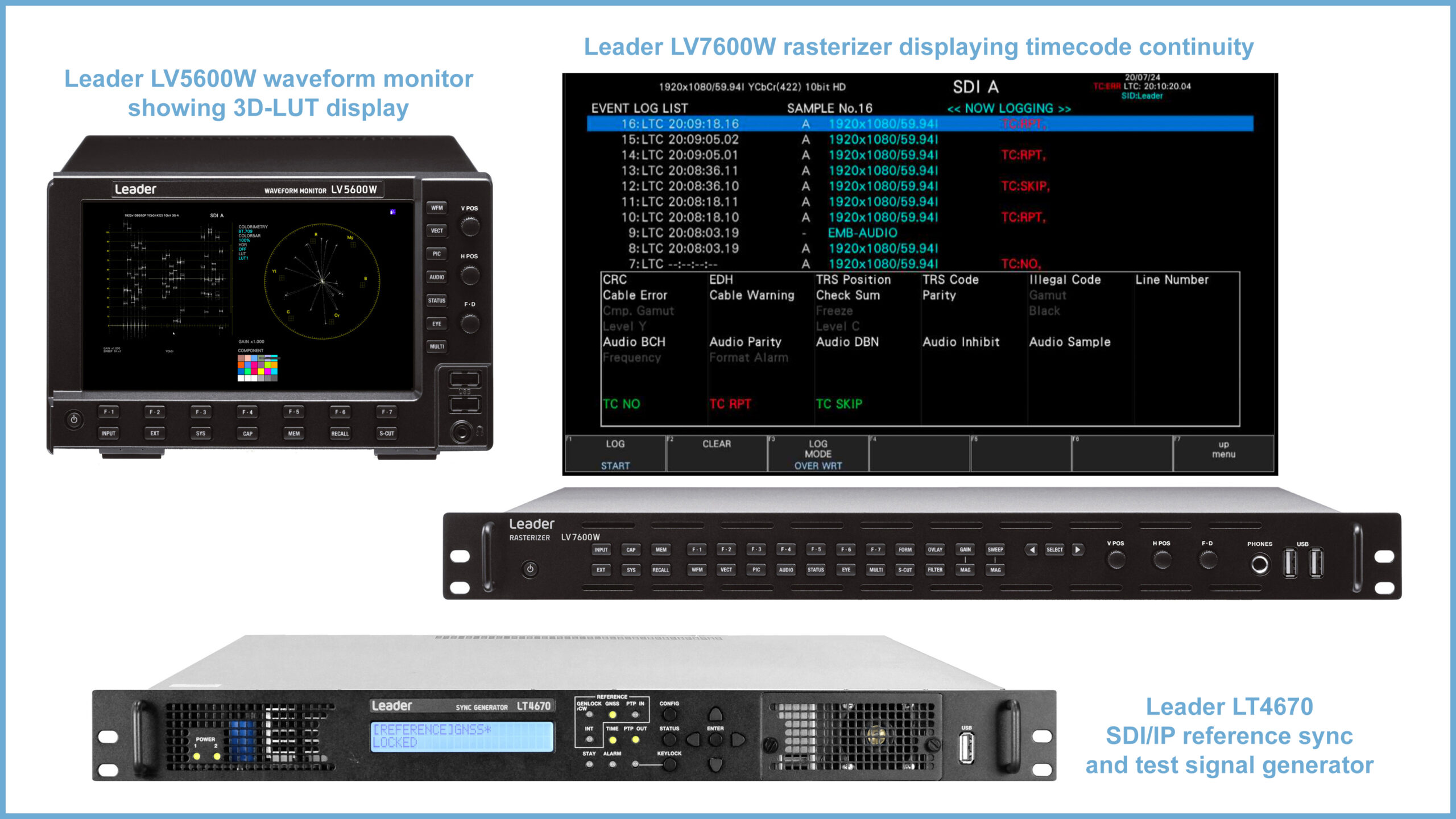Screen dimensions: 1456x819
Task: Select the WFM waveform mode on the rasterizer
Action: pos(698,569)
